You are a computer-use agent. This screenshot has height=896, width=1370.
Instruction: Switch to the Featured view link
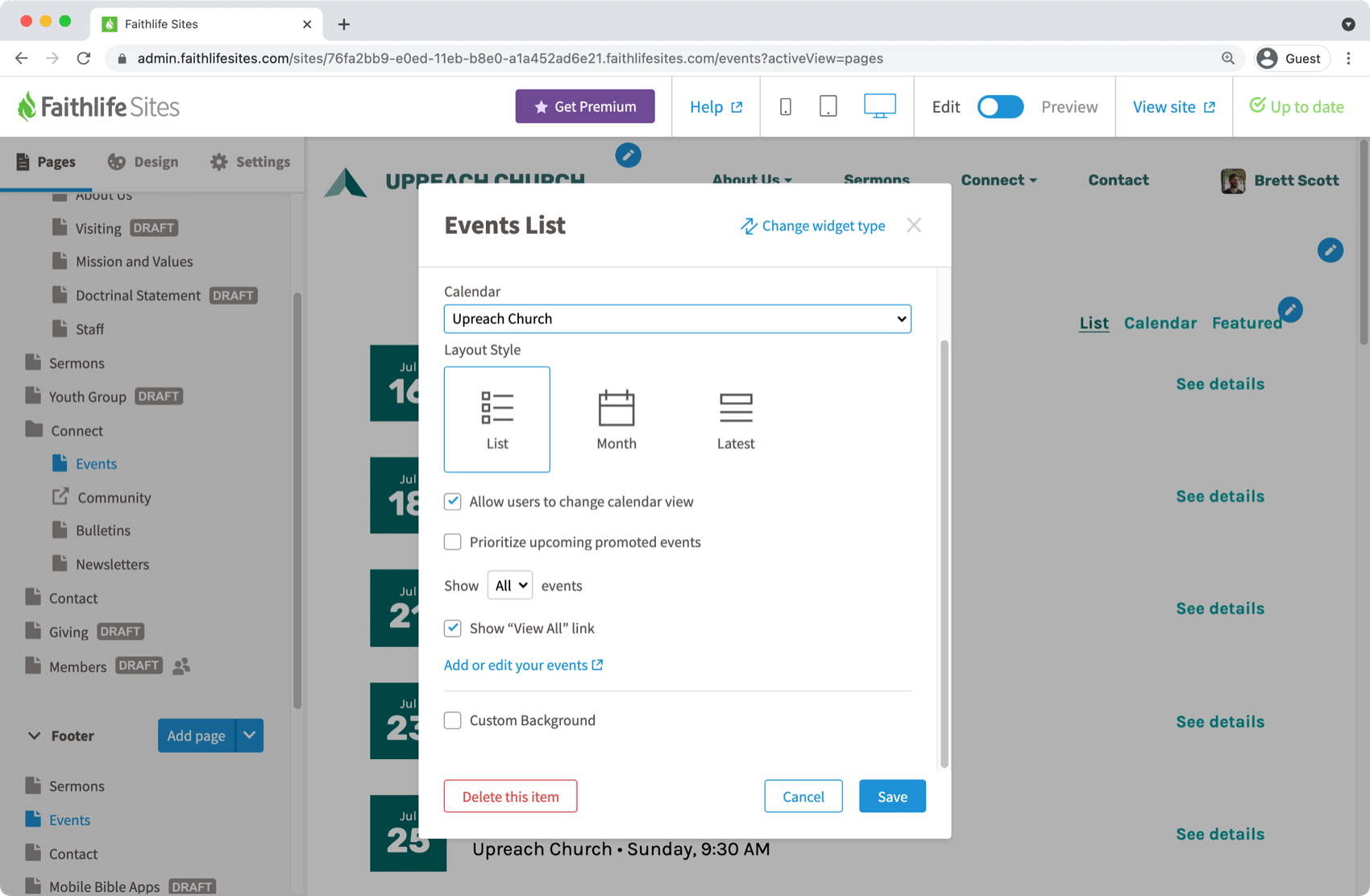1246,322
